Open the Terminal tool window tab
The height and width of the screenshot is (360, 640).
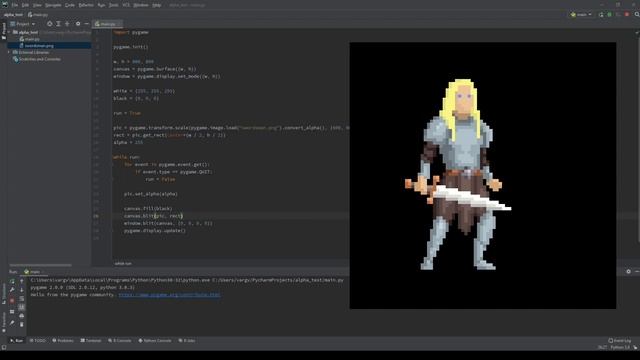point(91,340)
